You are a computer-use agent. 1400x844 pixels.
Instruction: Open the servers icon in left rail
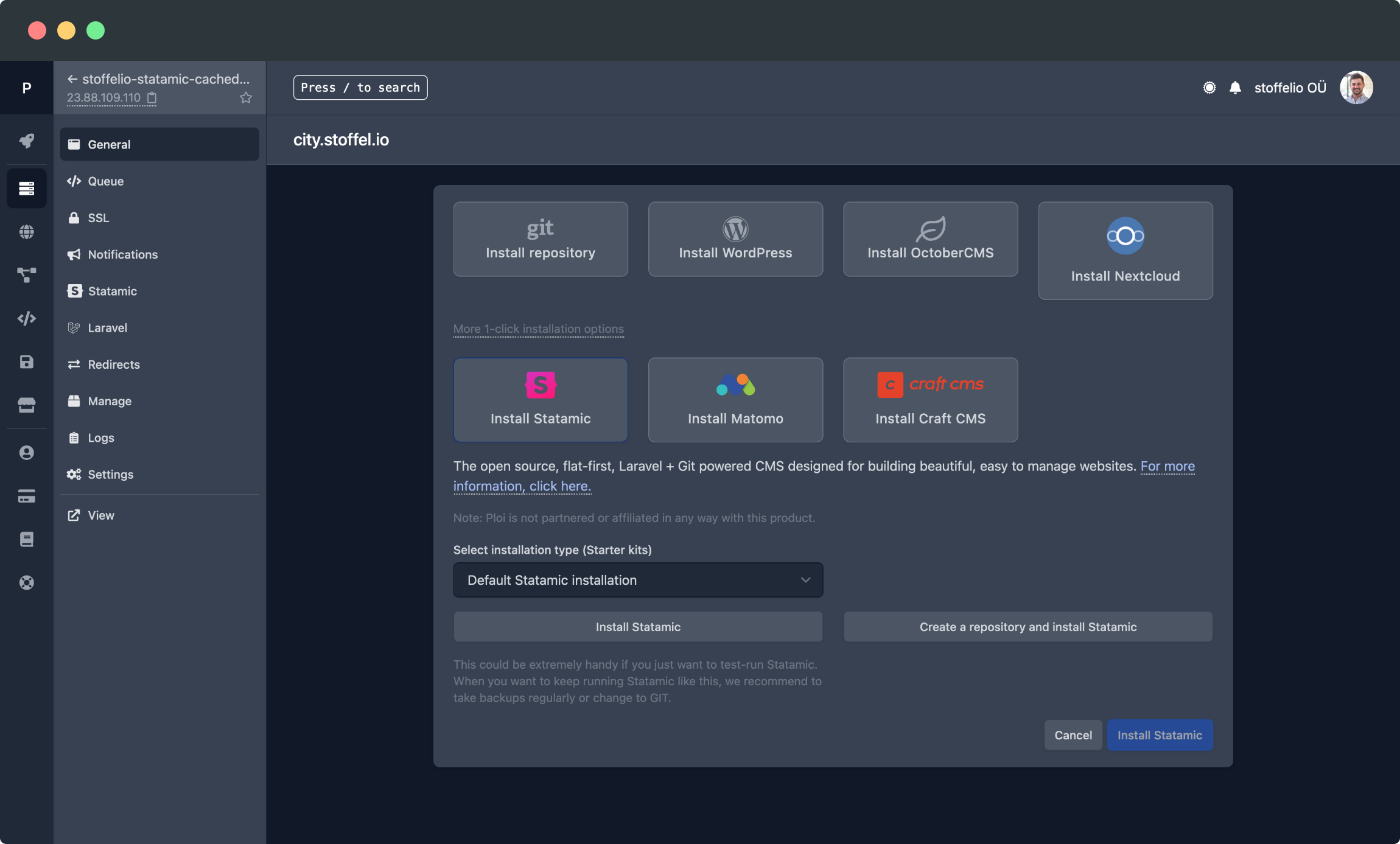pos(27,189)
